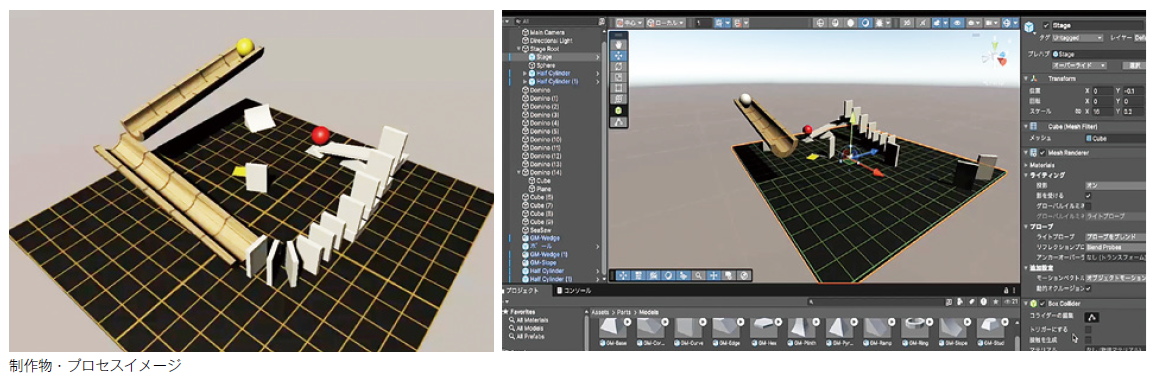Select All Materials under Favorites
The height and width of the screenshot is (382, 1155).
(532, 320)
